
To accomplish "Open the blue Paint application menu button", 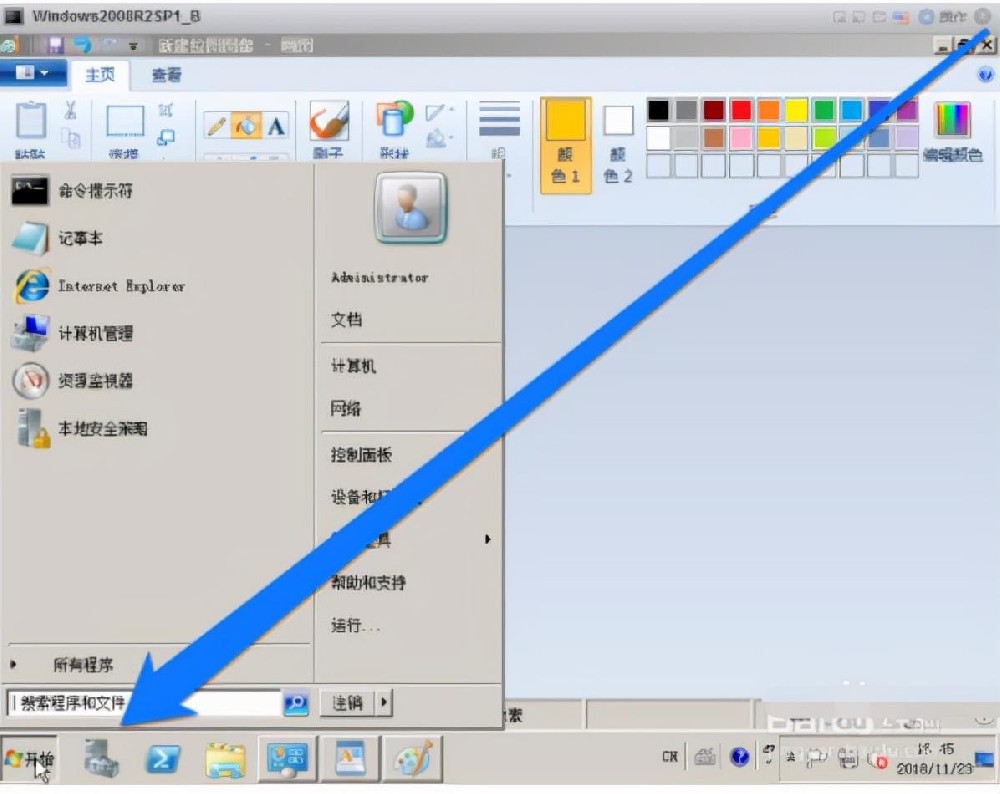I will click(33, 73).
